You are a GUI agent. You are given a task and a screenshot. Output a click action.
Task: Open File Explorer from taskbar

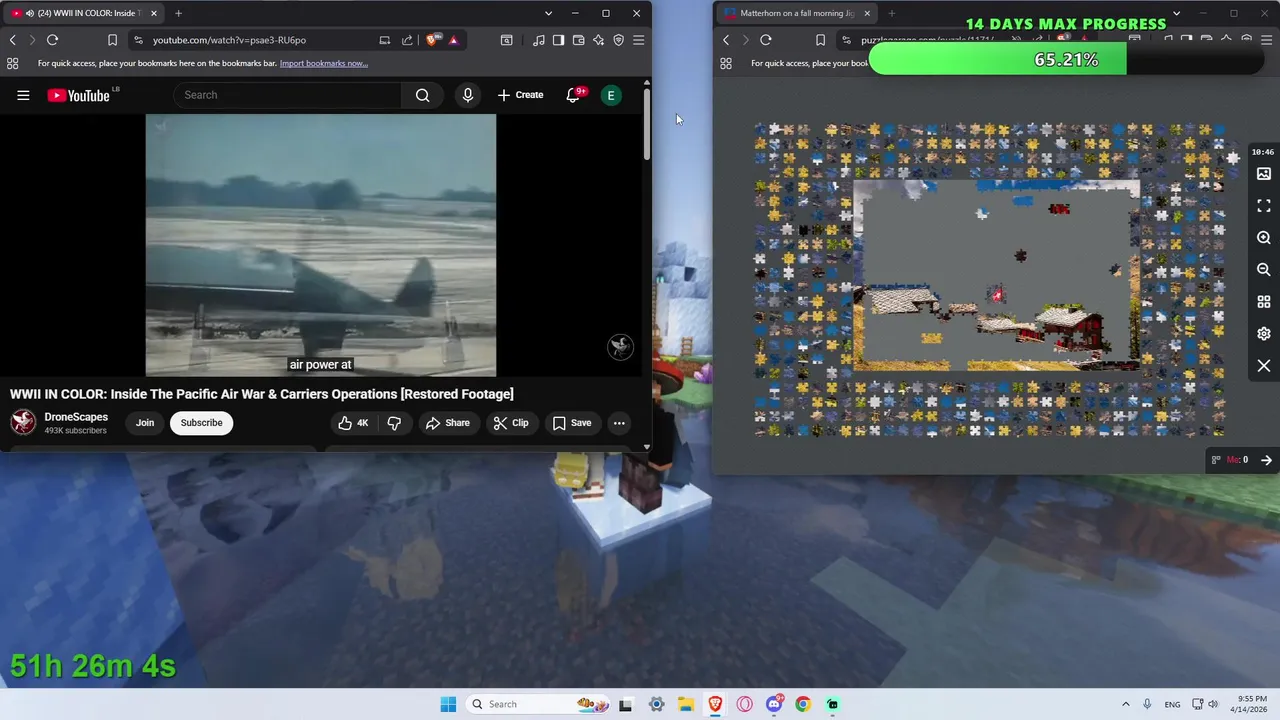(686, 704)
